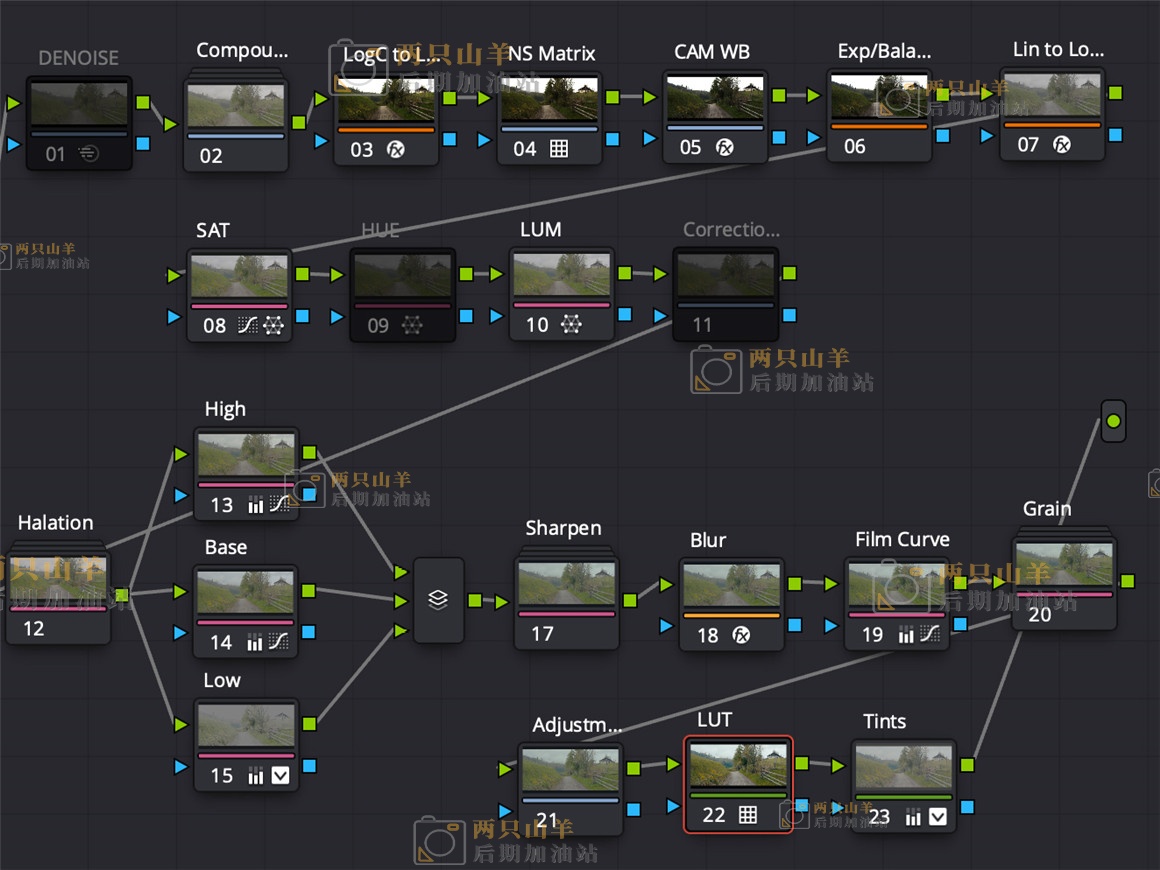Click the bars icon on High node 13
The height and width of the screenshot is (870, 1160).
pyautogui.click(x=255, y=506)
